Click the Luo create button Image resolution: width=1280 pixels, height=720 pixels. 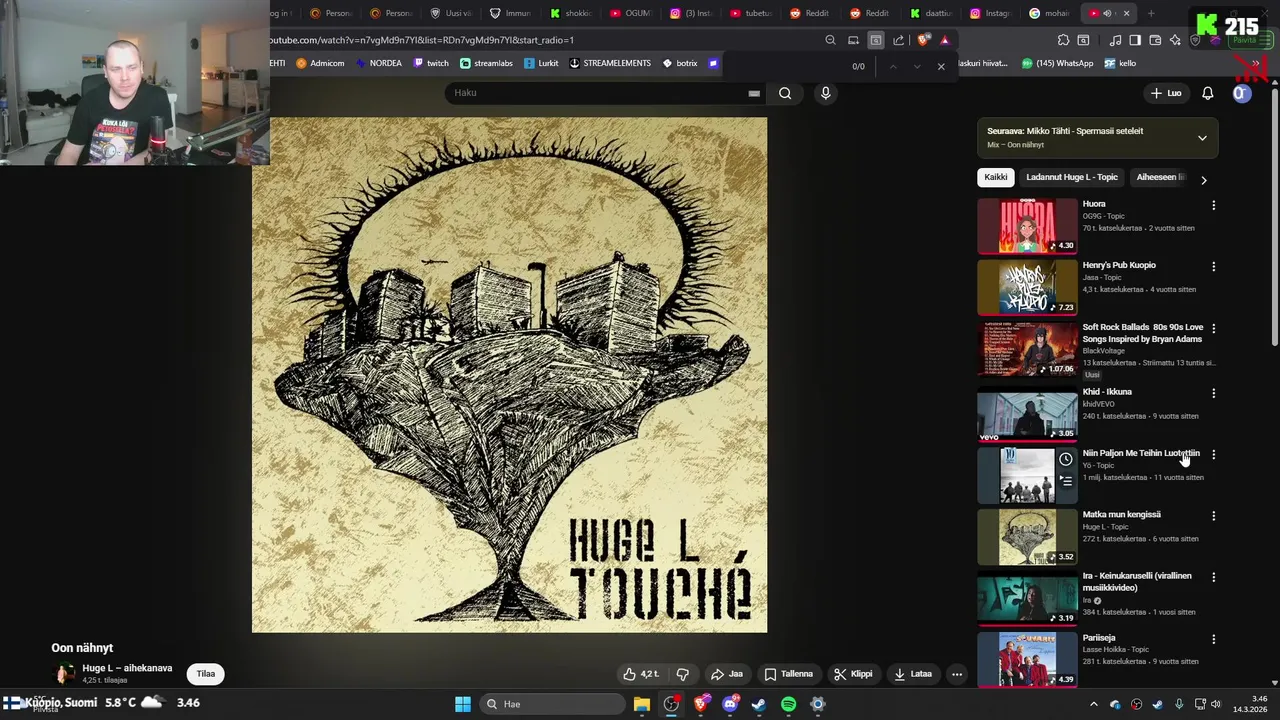coord(1166,93)
